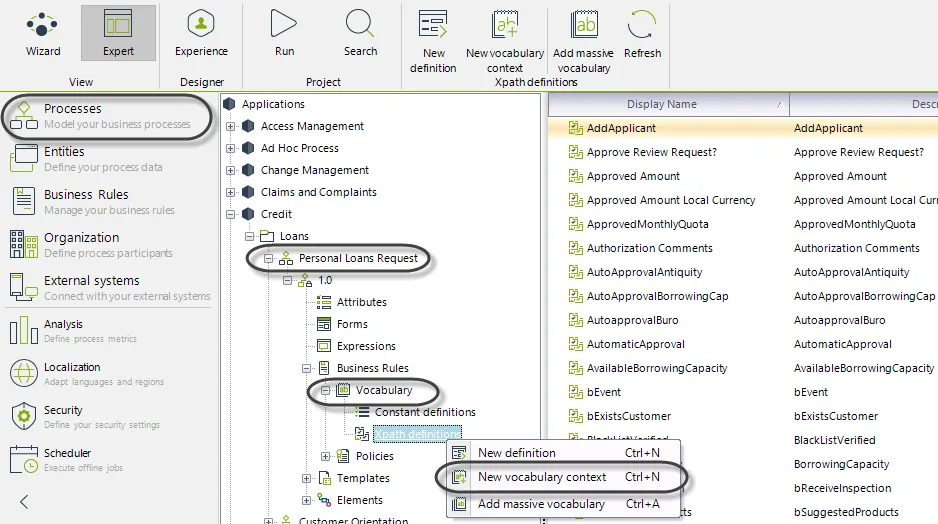
Task: Click the Templates tree icon
Action: 324,478
